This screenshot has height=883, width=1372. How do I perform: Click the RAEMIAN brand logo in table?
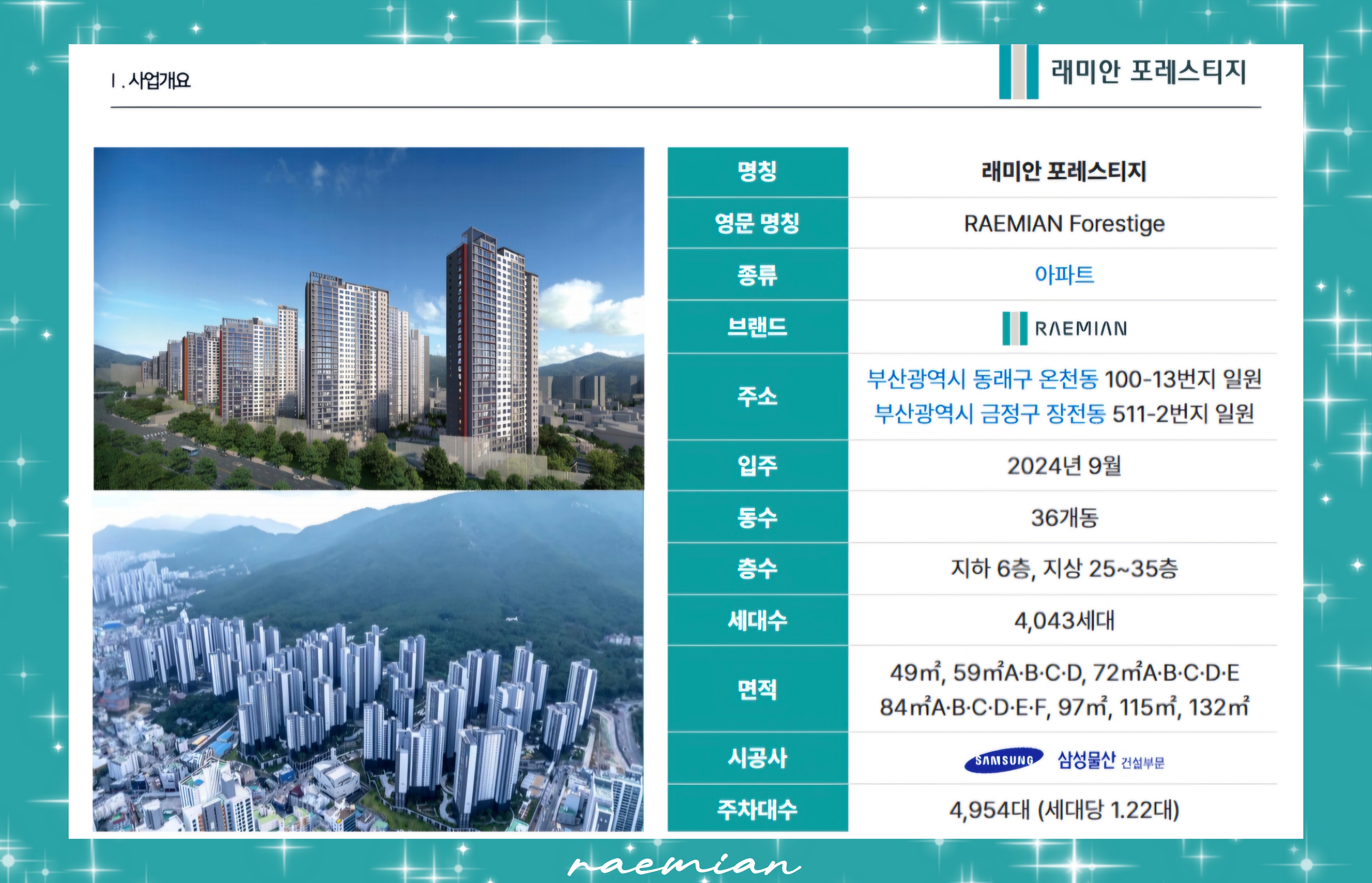coord(1064,328)
